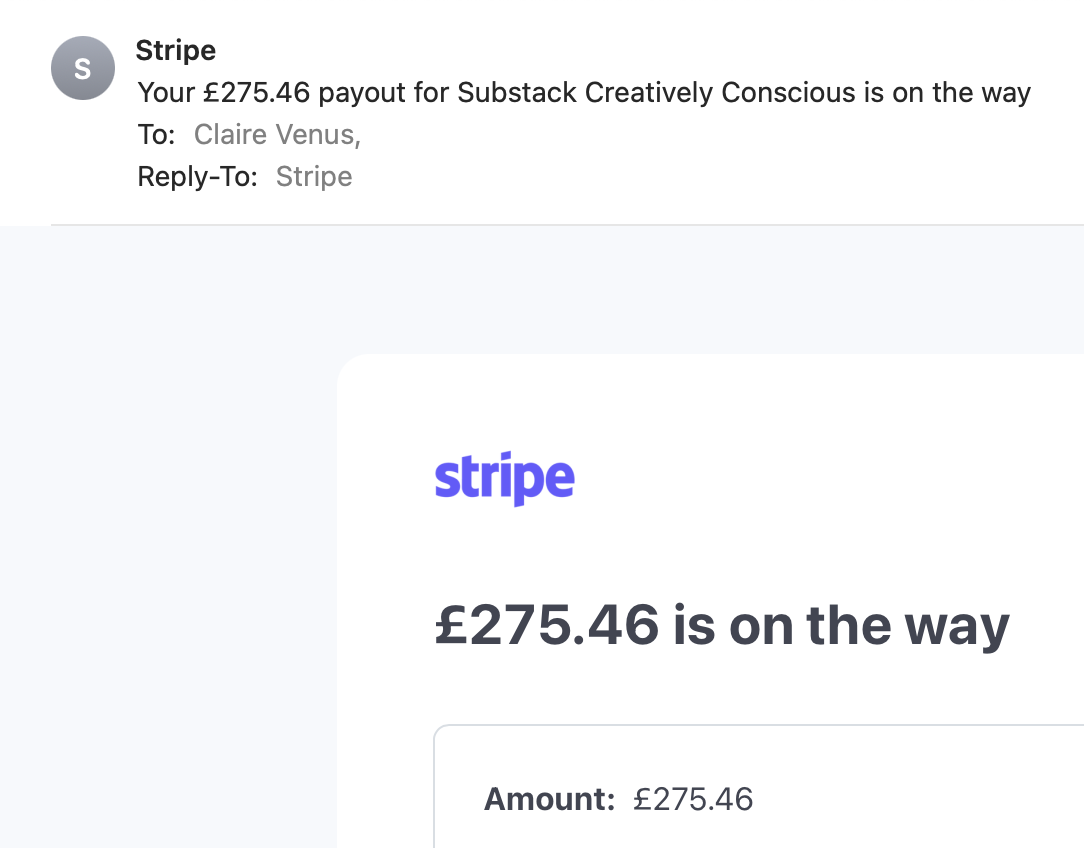Click the header divider line
The height and width of the screenshot is (848, 1084).
tap(560, 225)
